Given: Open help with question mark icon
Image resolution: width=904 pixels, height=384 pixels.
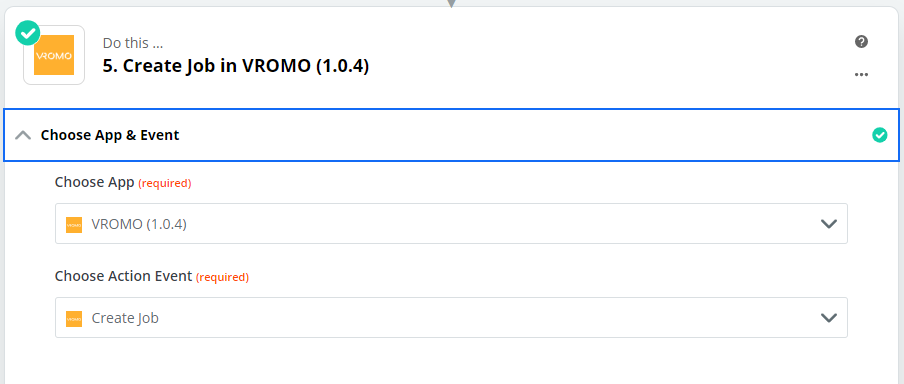Looking at the screenshot, I should point(861,42).
